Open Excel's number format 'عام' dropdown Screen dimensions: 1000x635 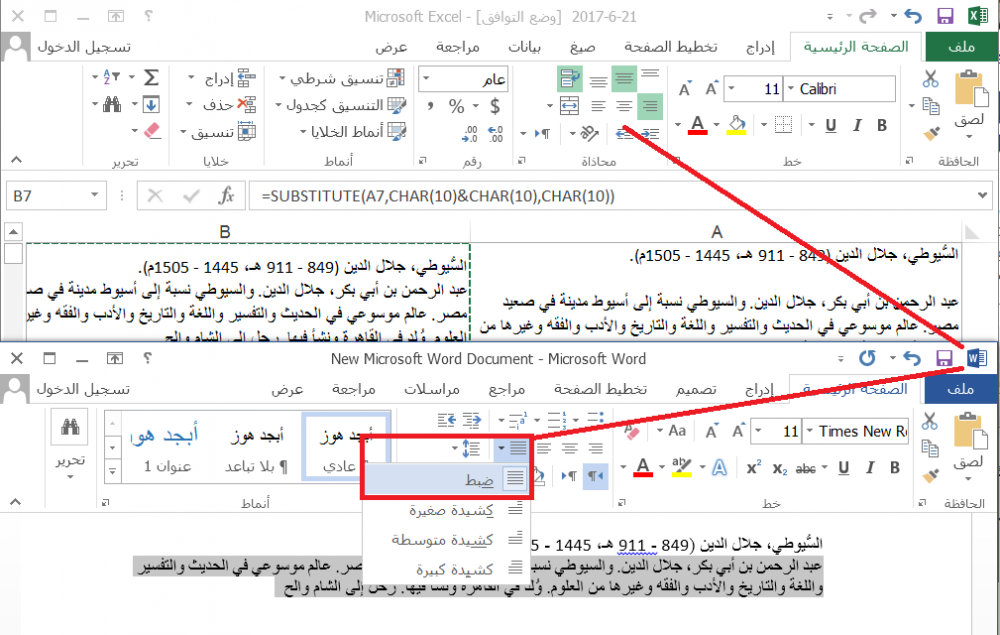click(x=425, y=79)
